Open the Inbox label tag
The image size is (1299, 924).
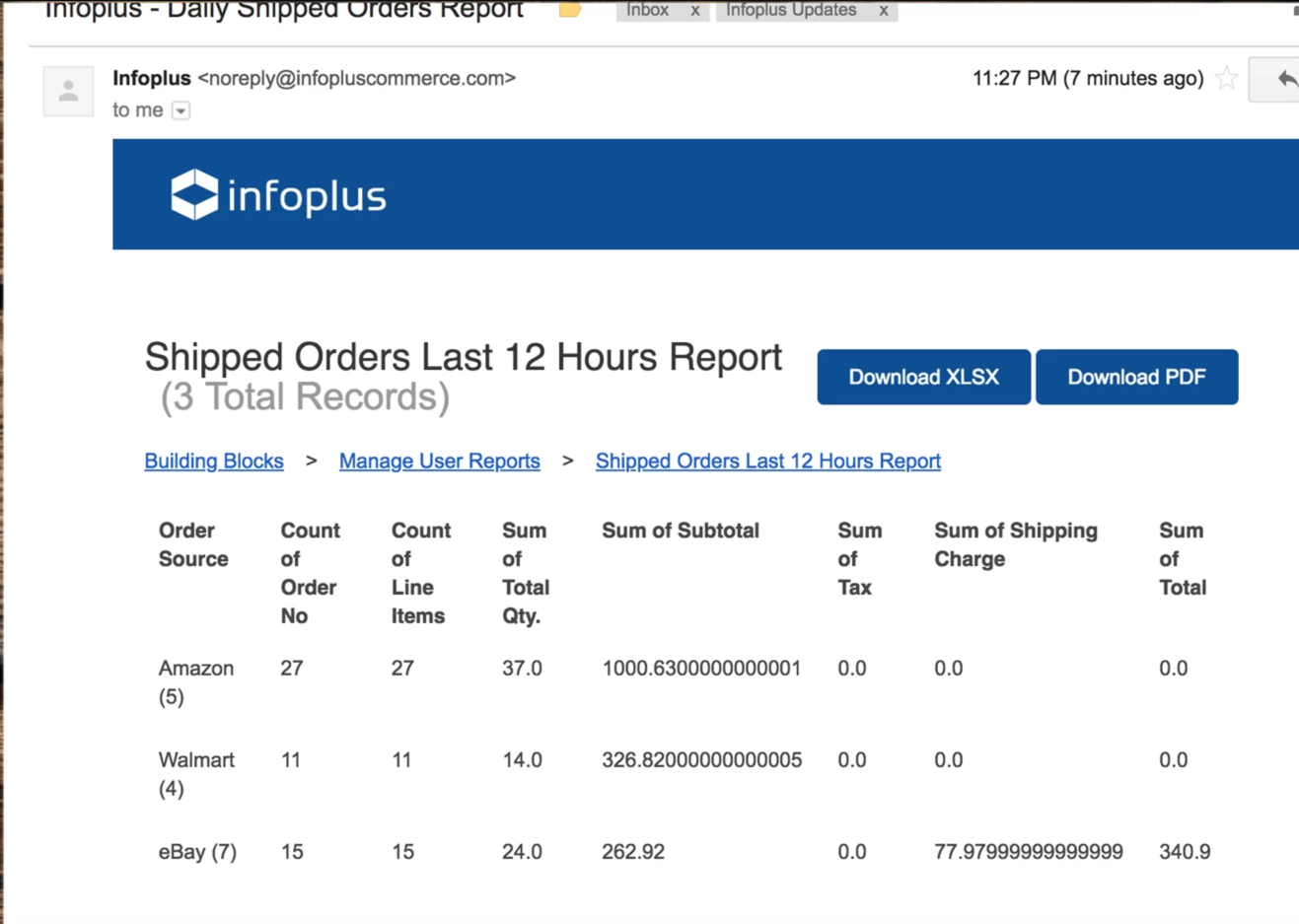(x=648, y=10)
